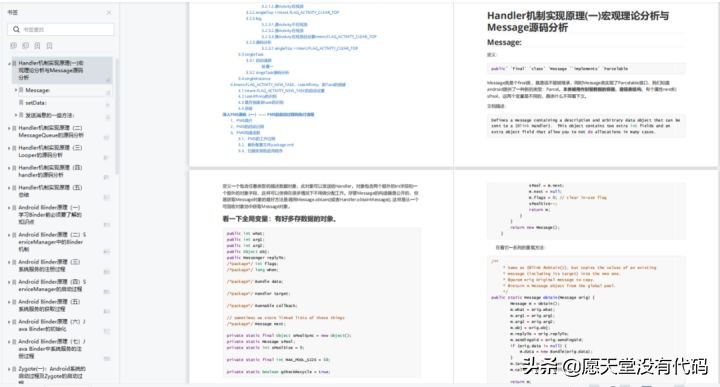This screenshot has height=387, width=720.
Task: Click the collapse-all bookmarks toolbar icon
Action: (x=25, y=45)
